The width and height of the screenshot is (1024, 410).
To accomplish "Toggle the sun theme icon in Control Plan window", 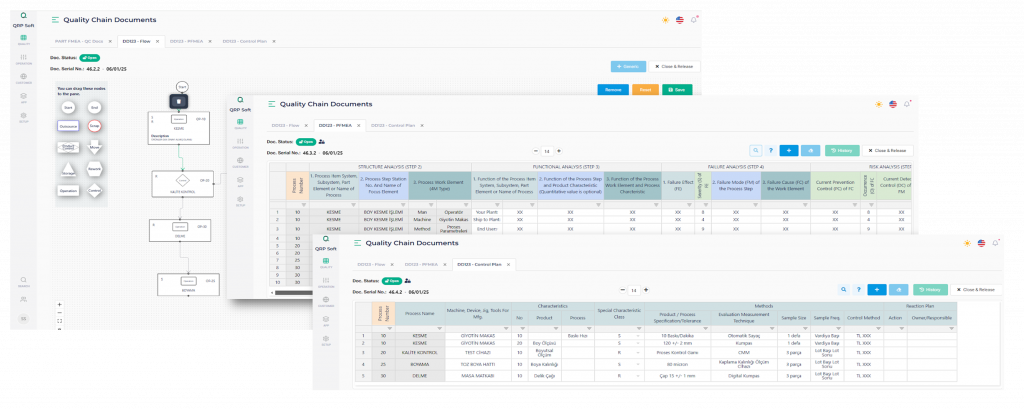I will (966, 242).
